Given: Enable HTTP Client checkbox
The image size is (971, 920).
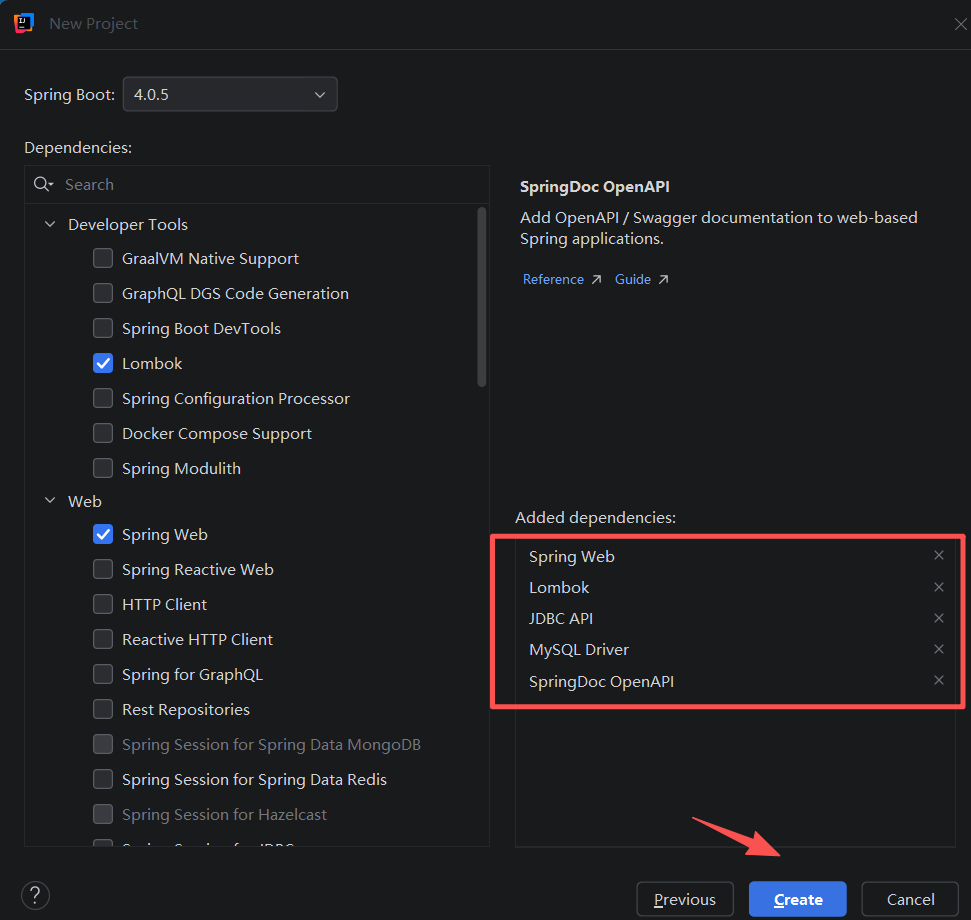Looking at the screenshot, I should tap(103, 604).
